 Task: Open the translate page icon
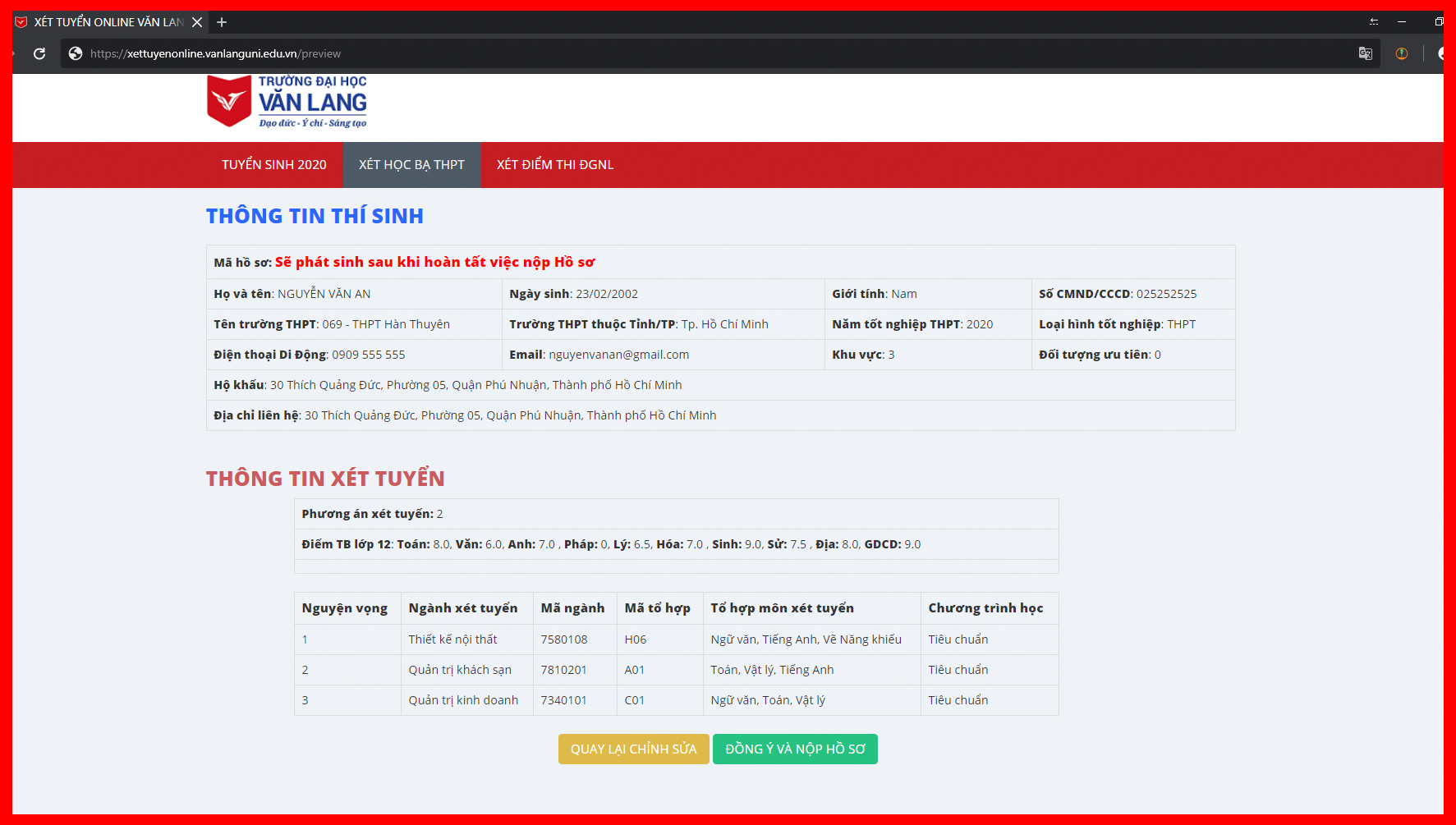(1366, 53)
